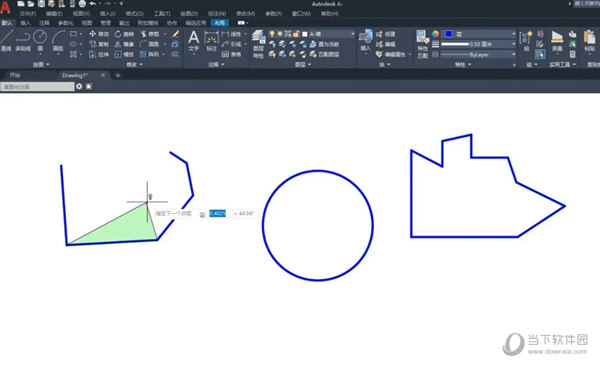This screenshot has width=600, height=367.
Task: Select the Line (直线) drawing tool
Action: coord(6,41)
